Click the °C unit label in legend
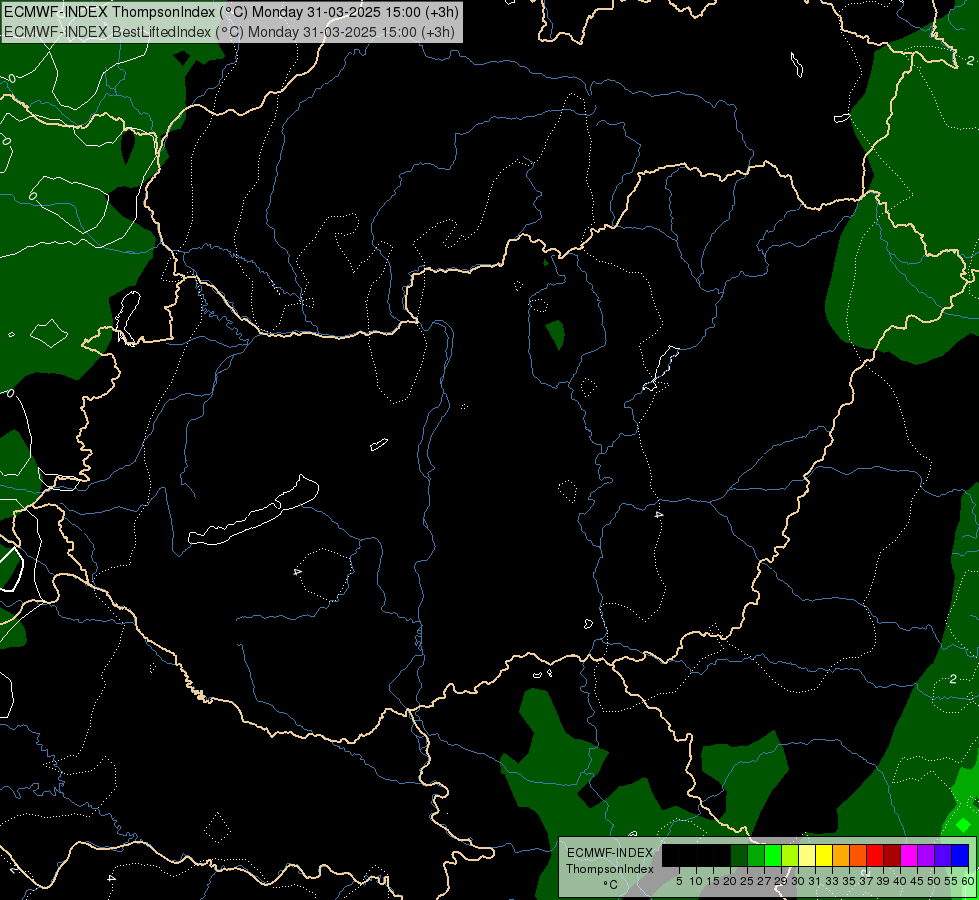979x900 pixels. [610, 885]
